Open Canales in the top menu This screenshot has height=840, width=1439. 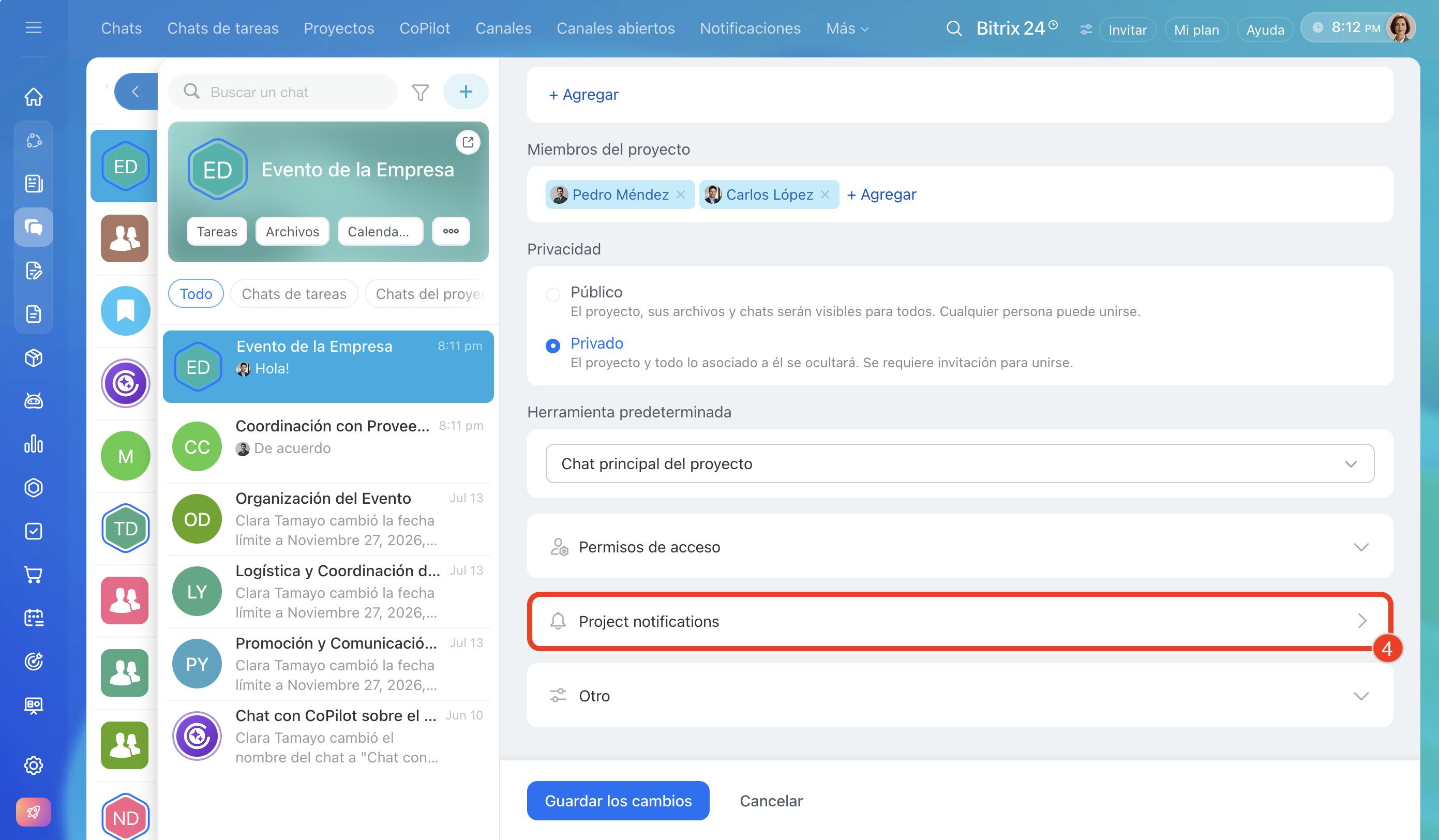[x=504, y=28]
